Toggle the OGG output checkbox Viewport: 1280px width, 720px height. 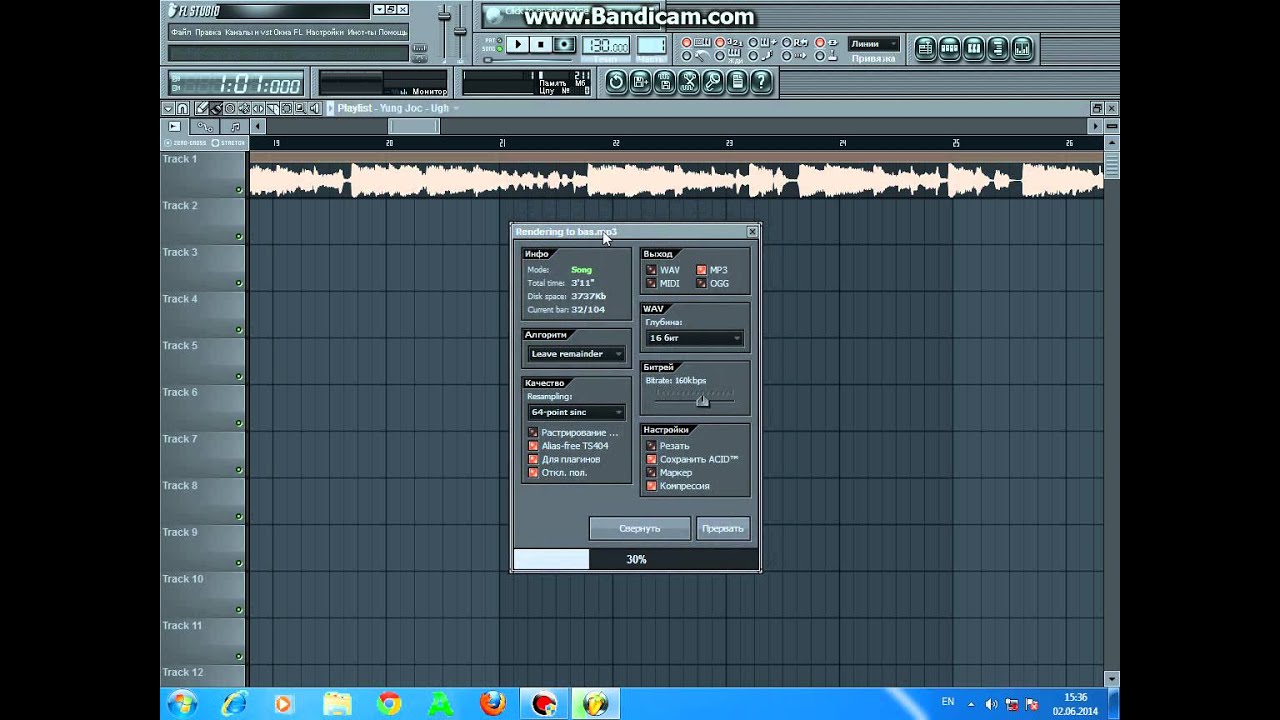point(701,283)
